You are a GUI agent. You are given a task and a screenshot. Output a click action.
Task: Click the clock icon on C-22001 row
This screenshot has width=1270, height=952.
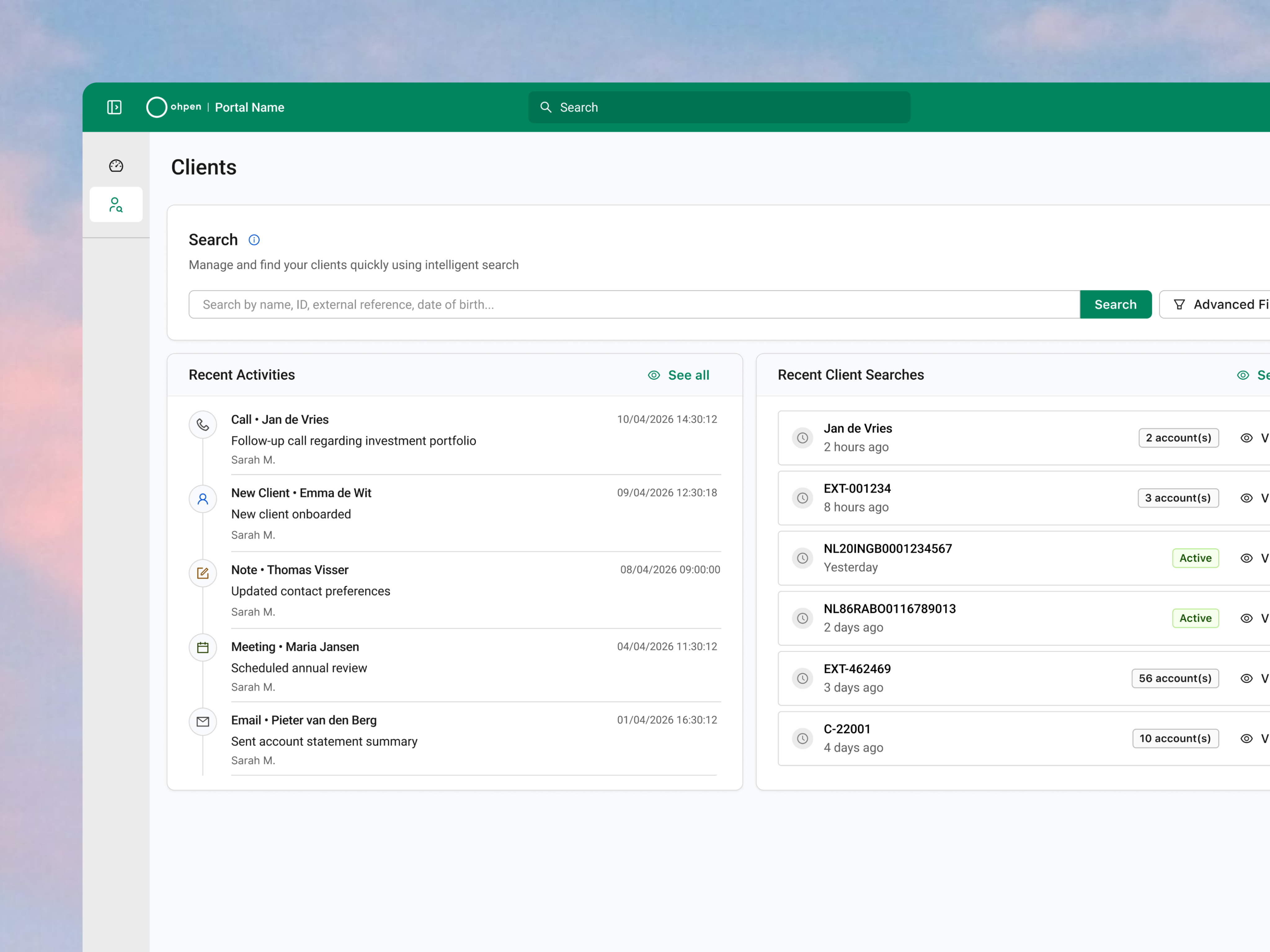[x=803, y=738]
